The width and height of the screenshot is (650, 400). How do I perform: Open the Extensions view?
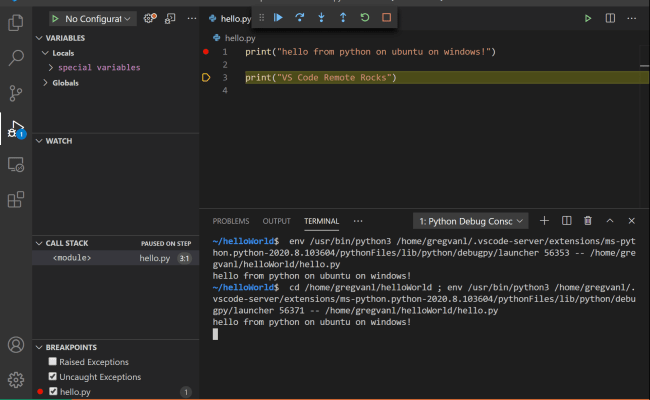(x=16, y=199)
